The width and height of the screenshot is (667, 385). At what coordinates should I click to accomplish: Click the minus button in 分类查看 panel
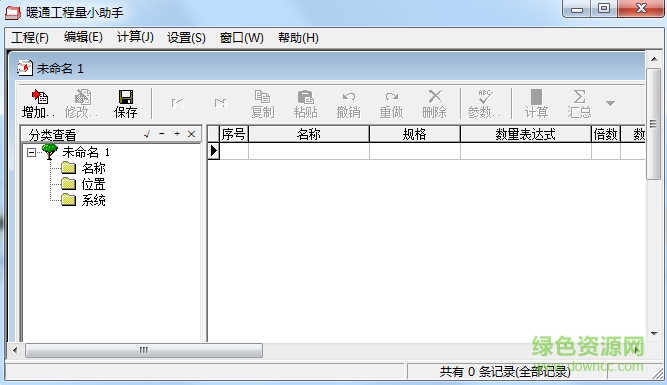[162, 134]
